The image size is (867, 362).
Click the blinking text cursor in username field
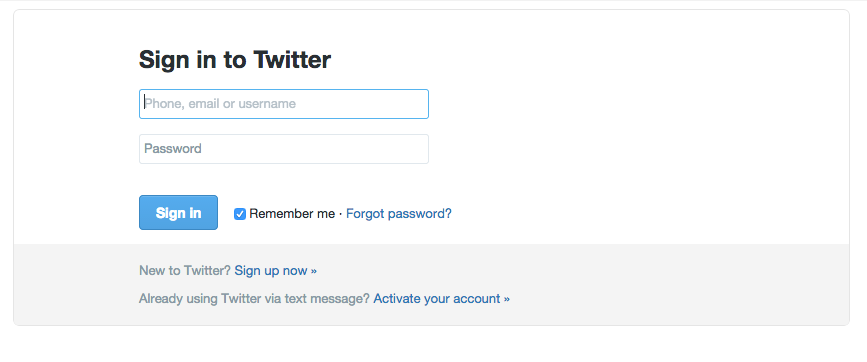coord(145,103)
